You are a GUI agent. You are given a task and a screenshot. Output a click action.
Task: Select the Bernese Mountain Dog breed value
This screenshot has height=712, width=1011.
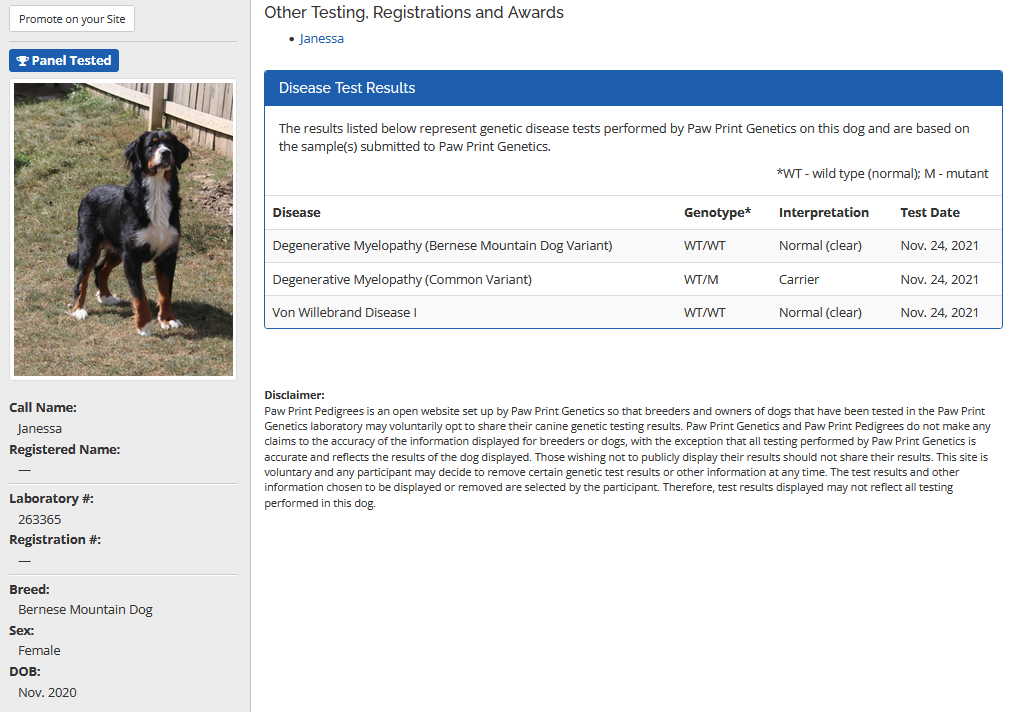pos(85,610)
